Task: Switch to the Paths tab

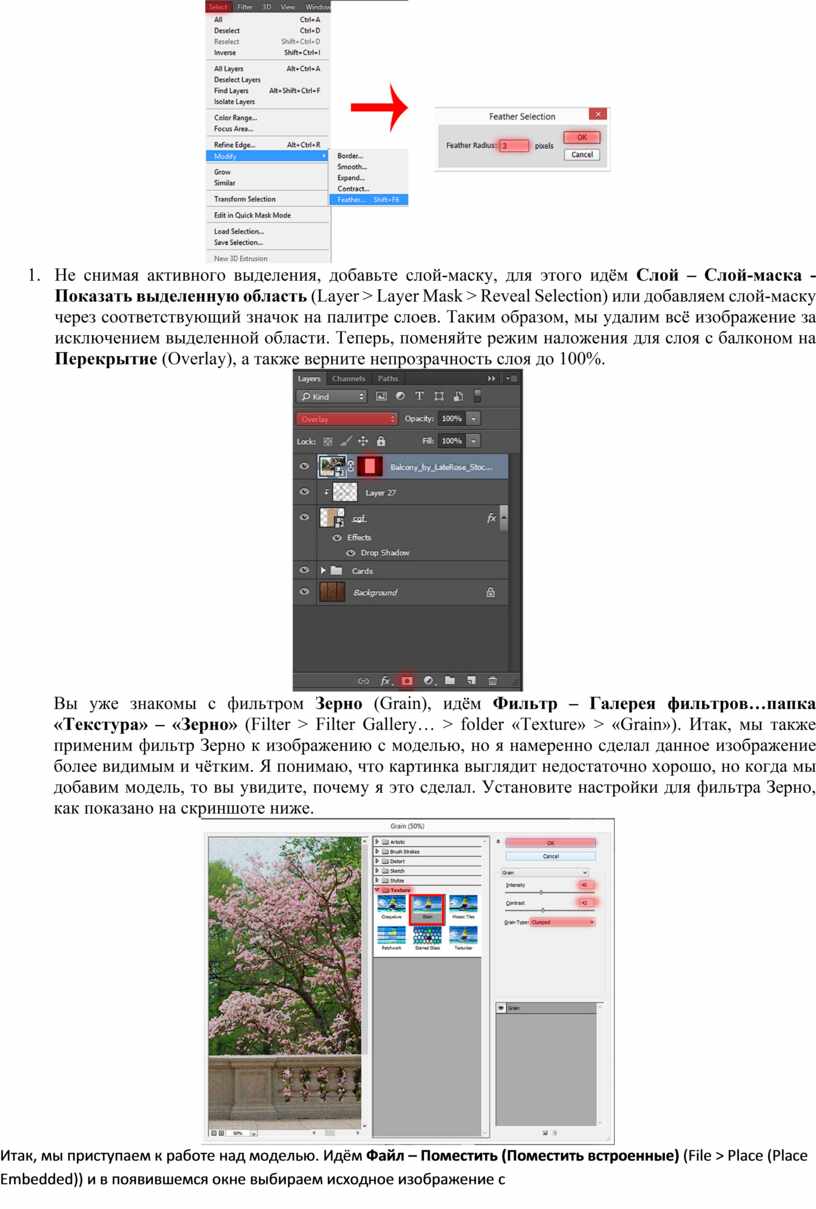Action: 388,379
